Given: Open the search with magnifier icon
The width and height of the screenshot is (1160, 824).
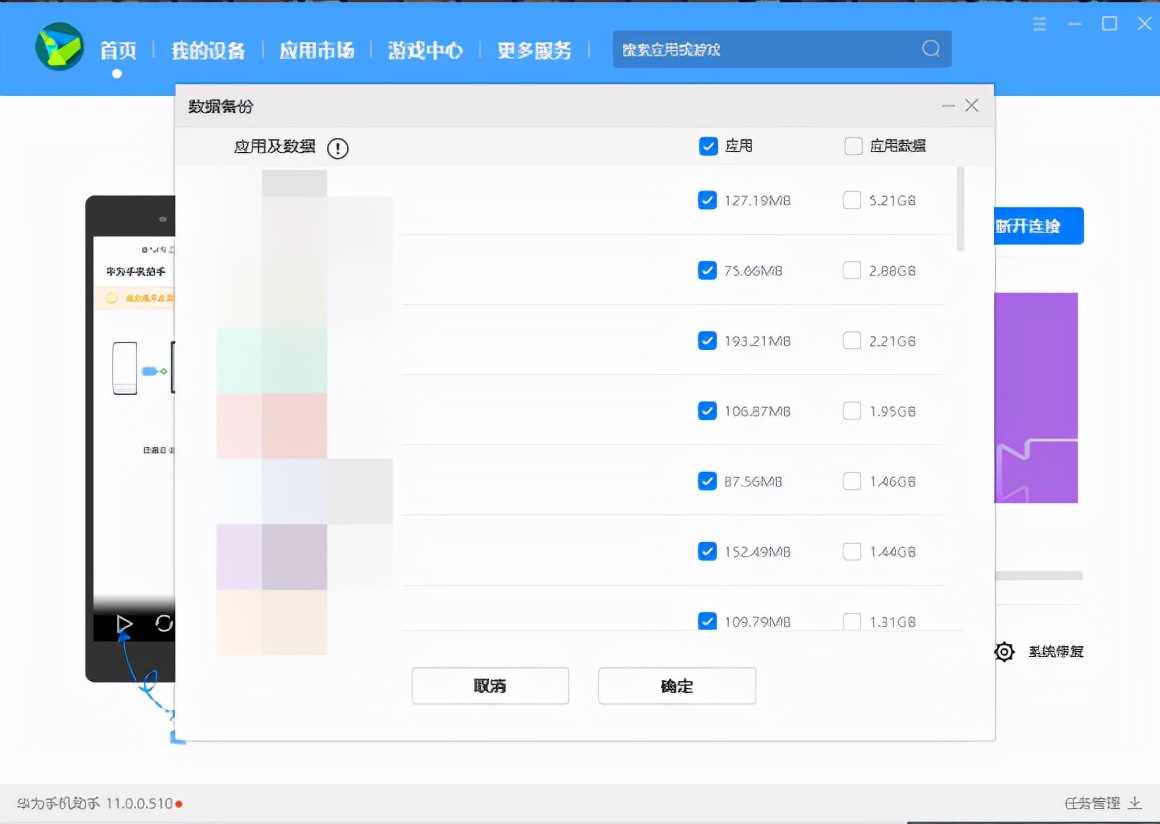Looking at the screenshot, I should (x=930, y=48).
